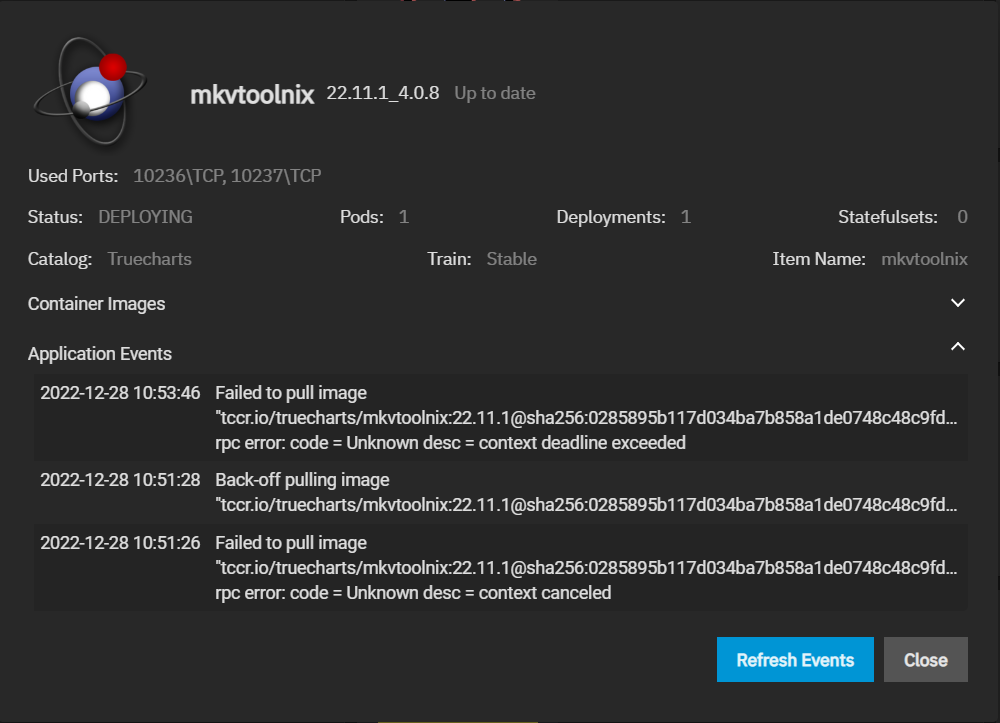Click the Truecharts catalog value
The image size is (1000, 723).
pyautogui.click(x=149, y=259)
